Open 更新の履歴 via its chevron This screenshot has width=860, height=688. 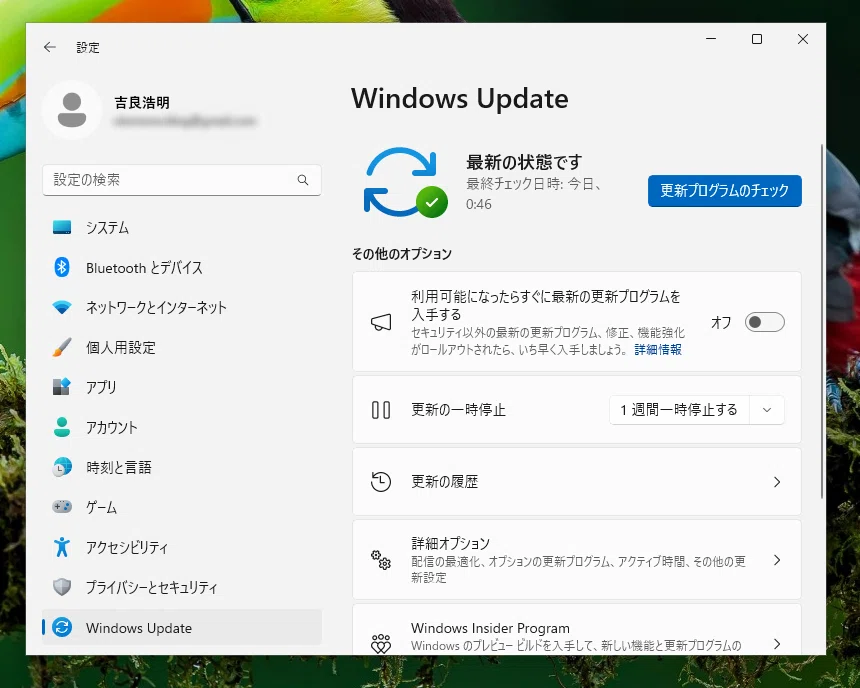tap(777, 482)
